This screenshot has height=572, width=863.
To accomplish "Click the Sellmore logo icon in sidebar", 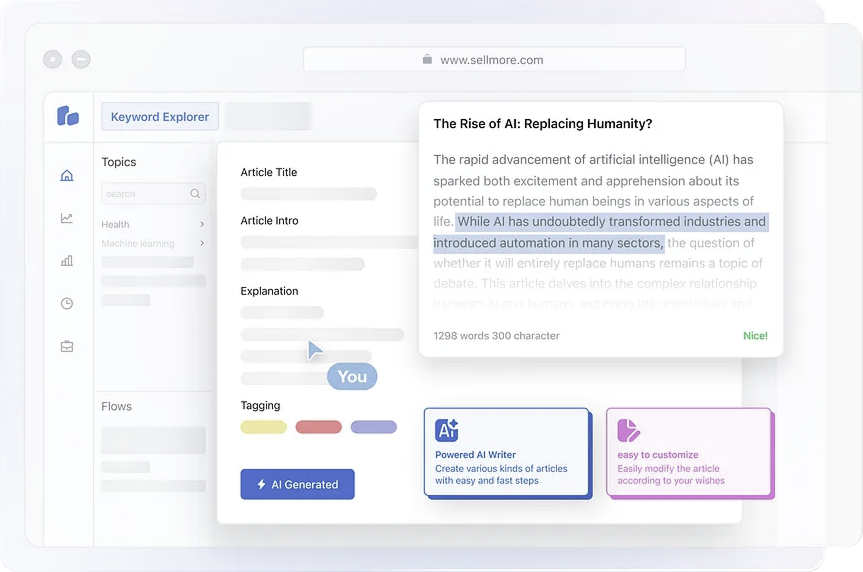I will pyautogui.click(x=68, y=116).
